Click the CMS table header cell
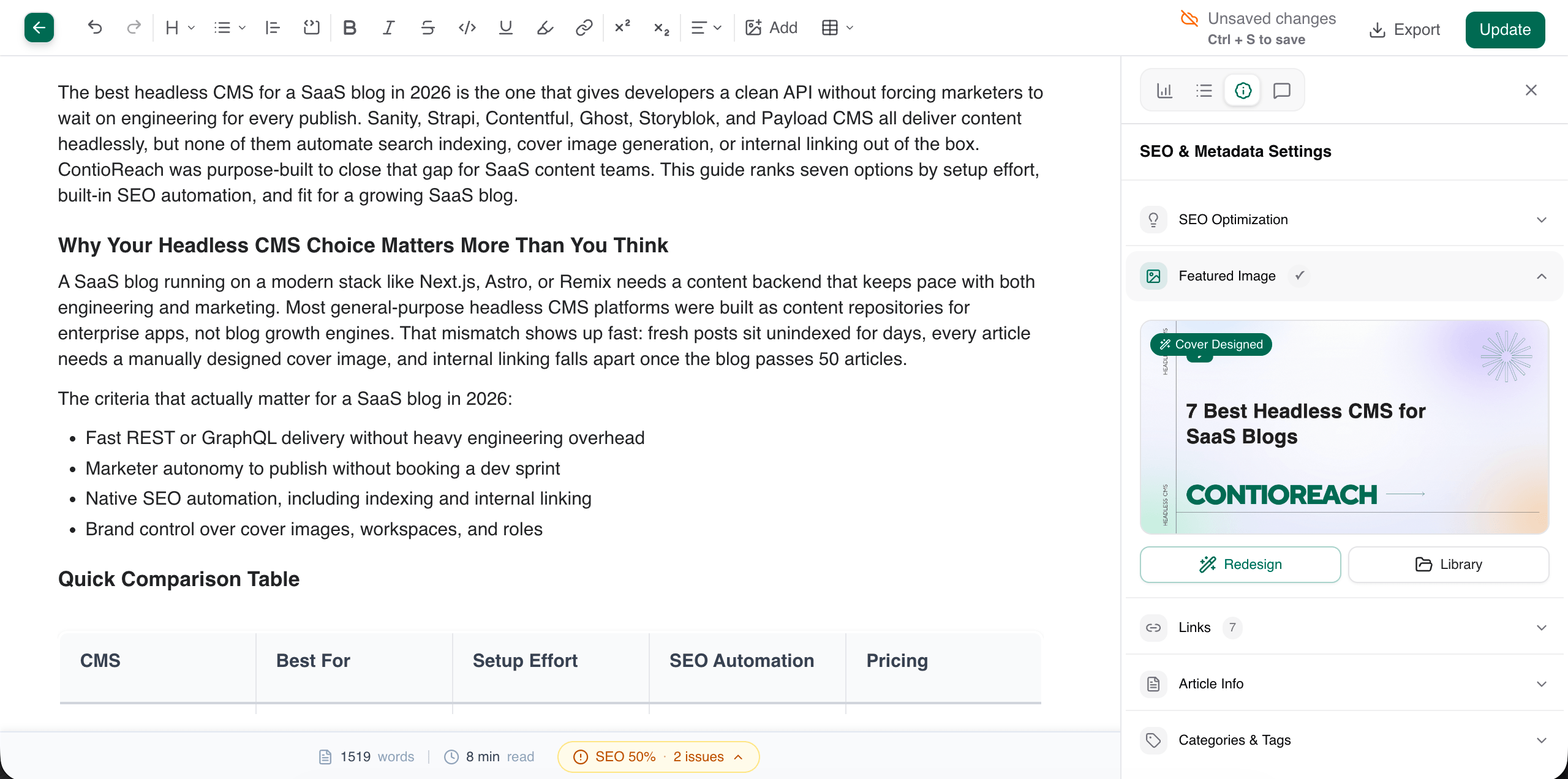The width and height of the screenshot is (1568, 779). point(158,668)
